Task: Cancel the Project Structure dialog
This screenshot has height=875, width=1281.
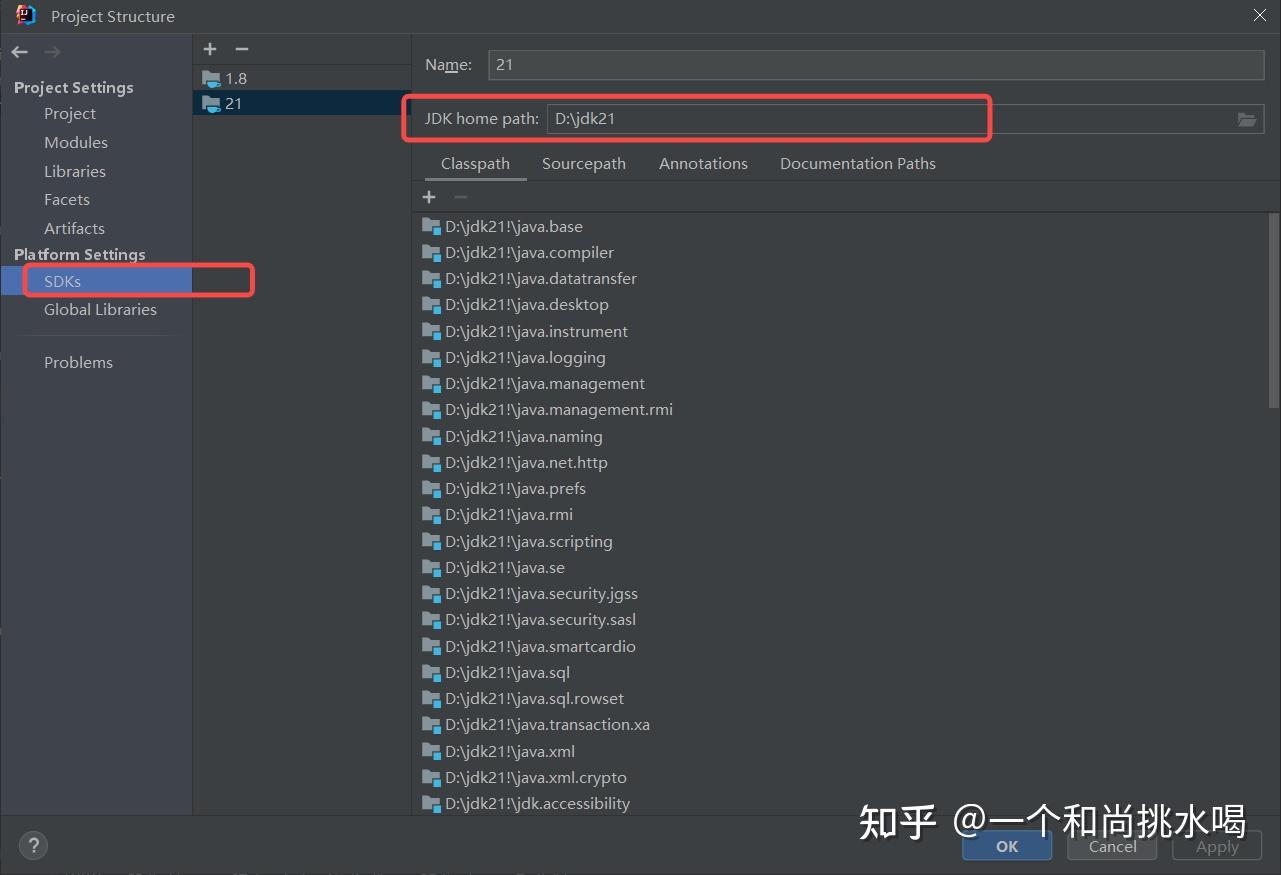Action: [1111, 845]
